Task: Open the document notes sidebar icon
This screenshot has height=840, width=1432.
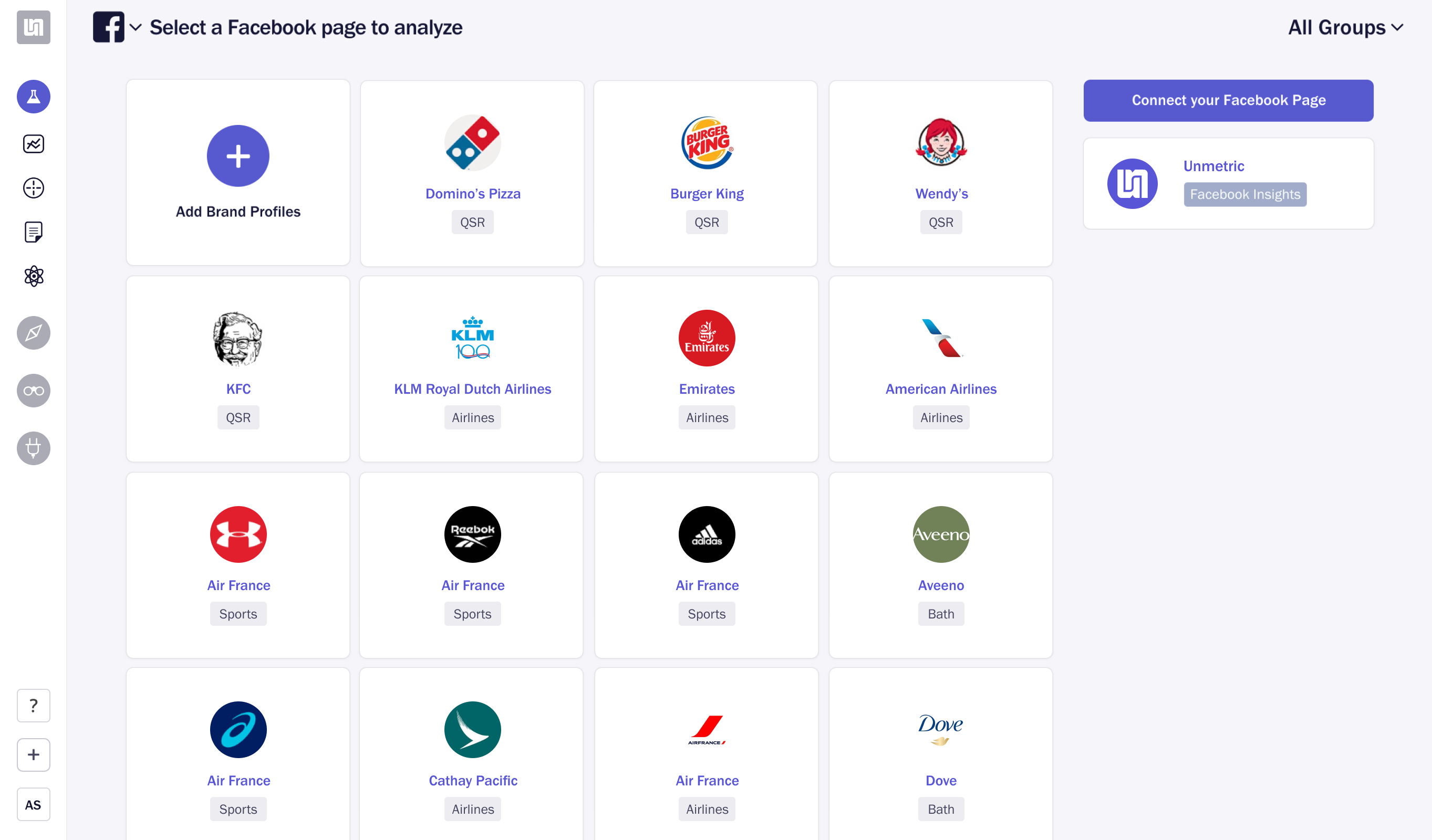Action: tap(34, 232)
